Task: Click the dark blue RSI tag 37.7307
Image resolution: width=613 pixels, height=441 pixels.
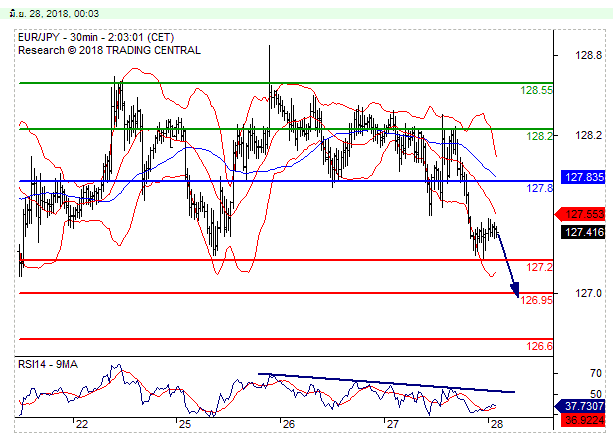Action: (x=580, y=406)
